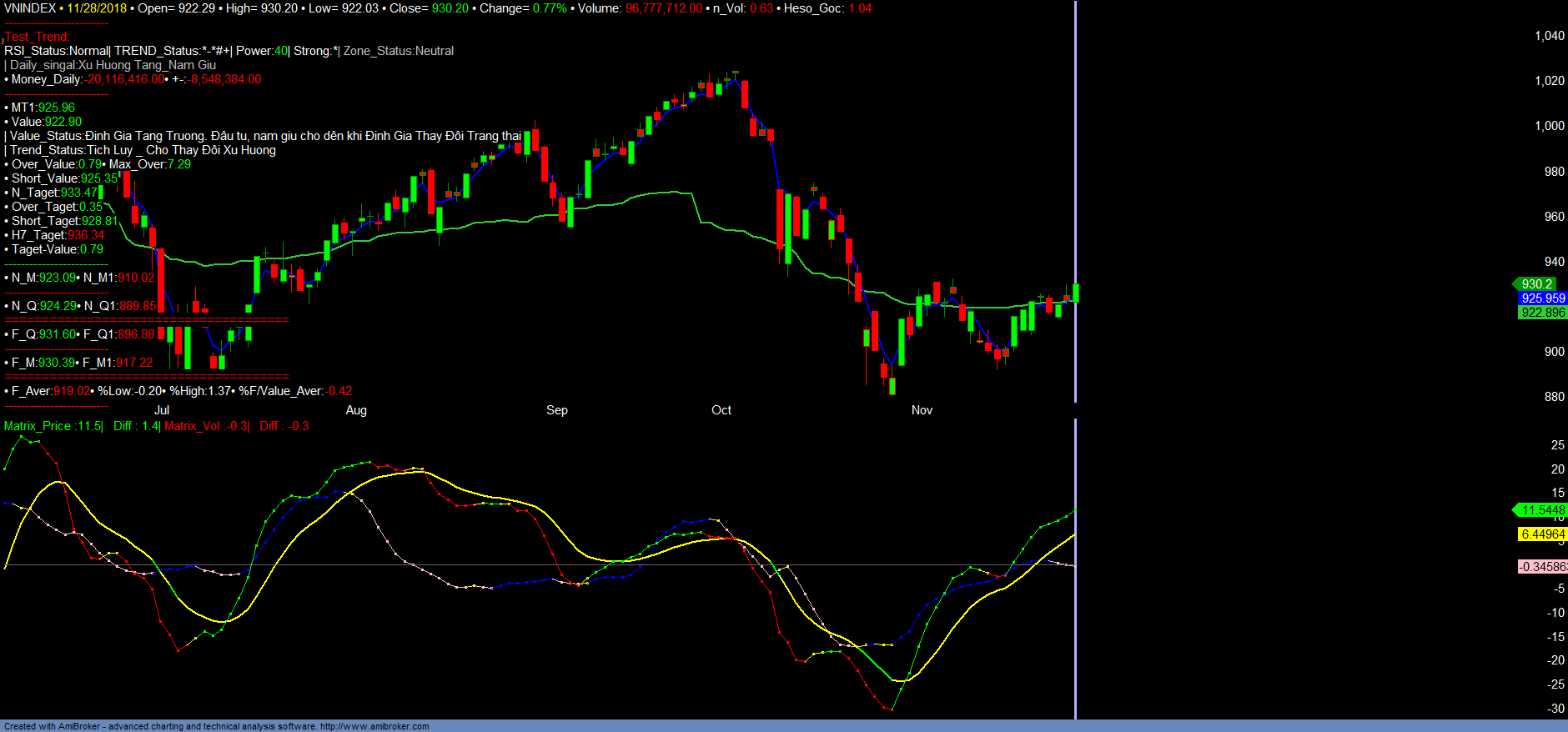The image size is (1568, 732).
Task: Click the 1,040 price axis tick
Action: tap(1549, 36)
